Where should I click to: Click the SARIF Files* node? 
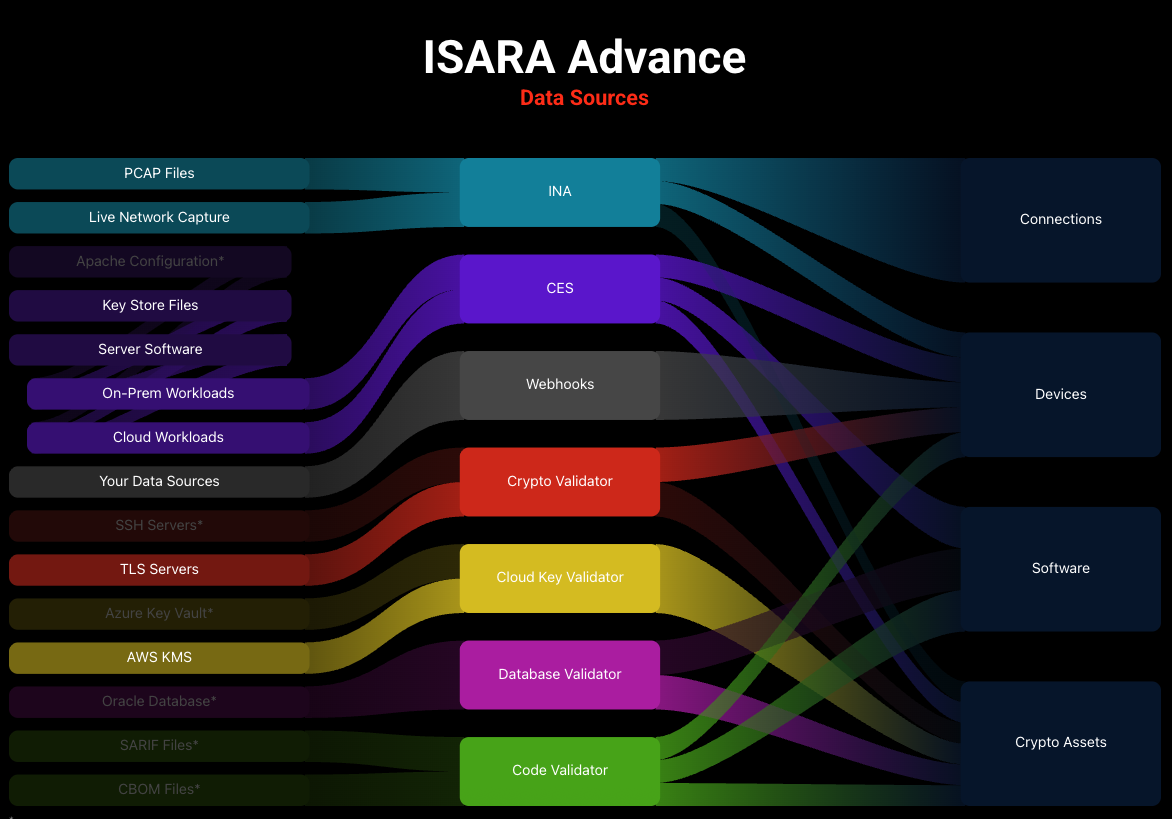click(159, 746)
